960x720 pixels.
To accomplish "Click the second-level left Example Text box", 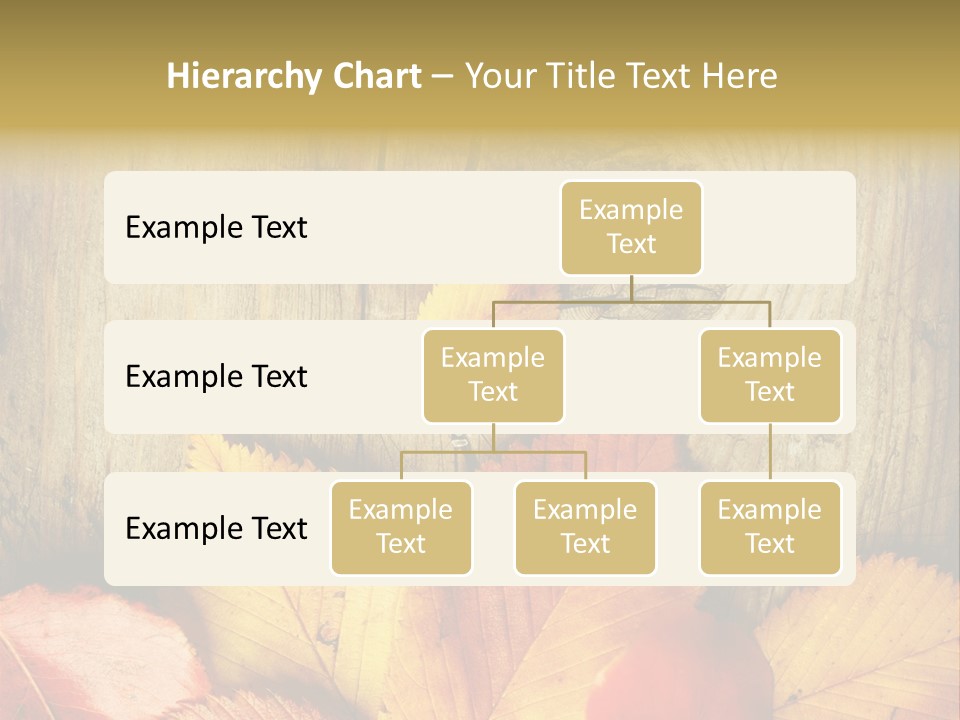I will coord(493,376).
